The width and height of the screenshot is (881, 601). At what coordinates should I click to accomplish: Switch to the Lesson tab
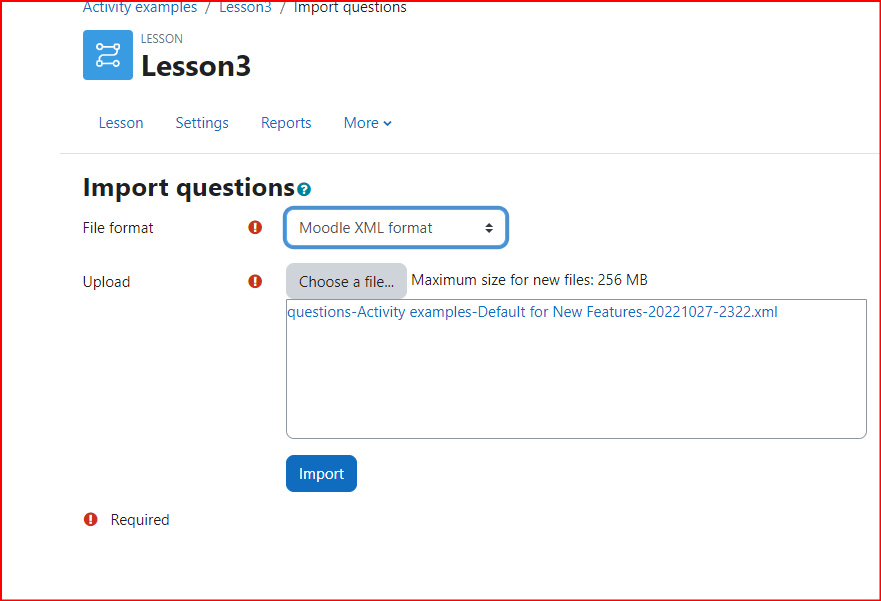point(121,123)
